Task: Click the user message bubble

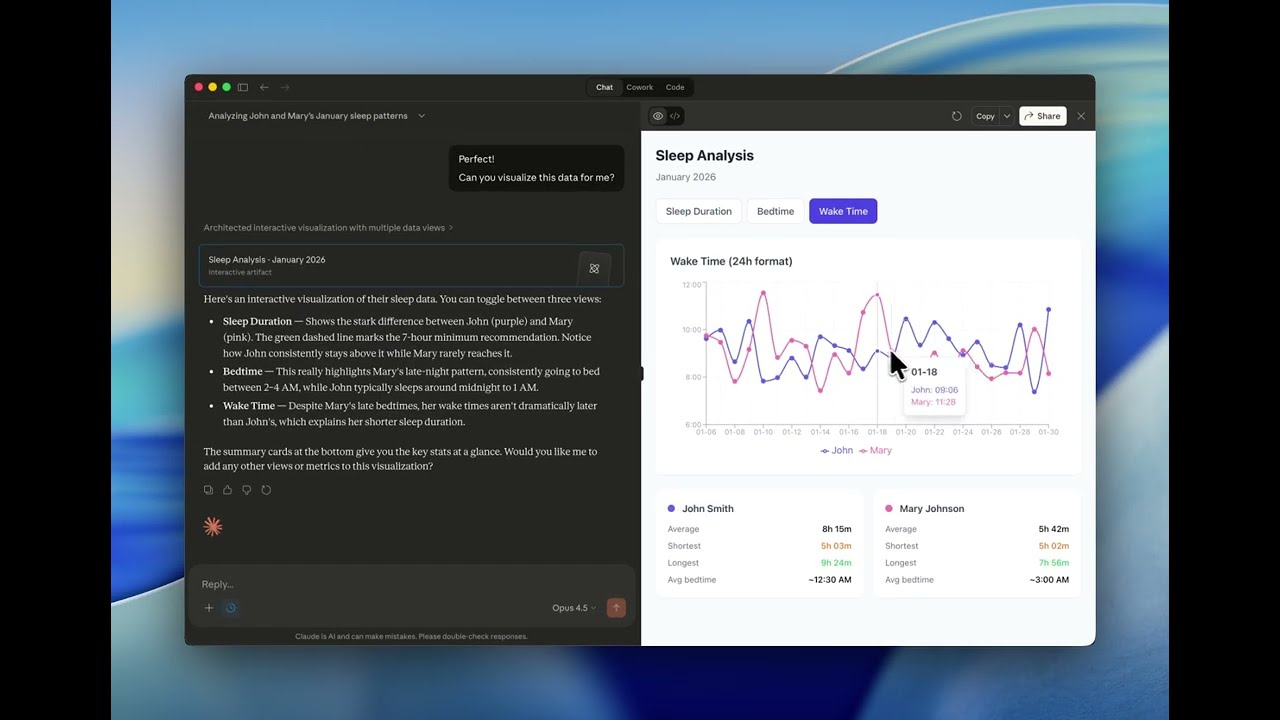Action: pos(536,168)
